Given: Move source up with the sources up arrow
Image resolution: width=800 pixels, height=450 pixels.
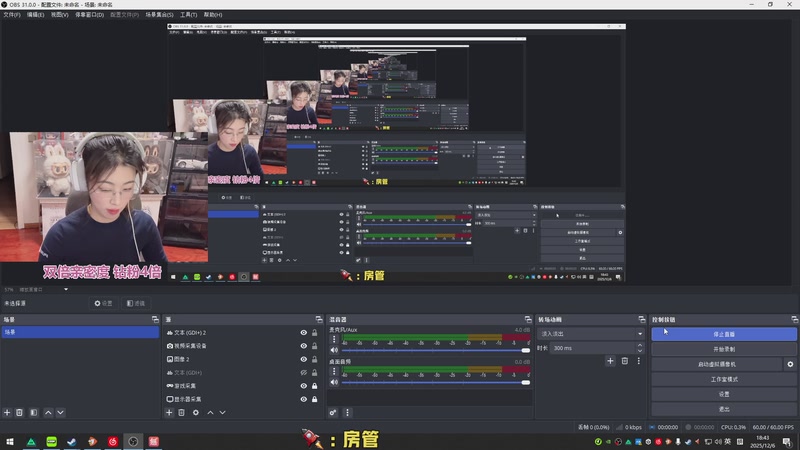Looking at the screenshot, I should point(210,412).
